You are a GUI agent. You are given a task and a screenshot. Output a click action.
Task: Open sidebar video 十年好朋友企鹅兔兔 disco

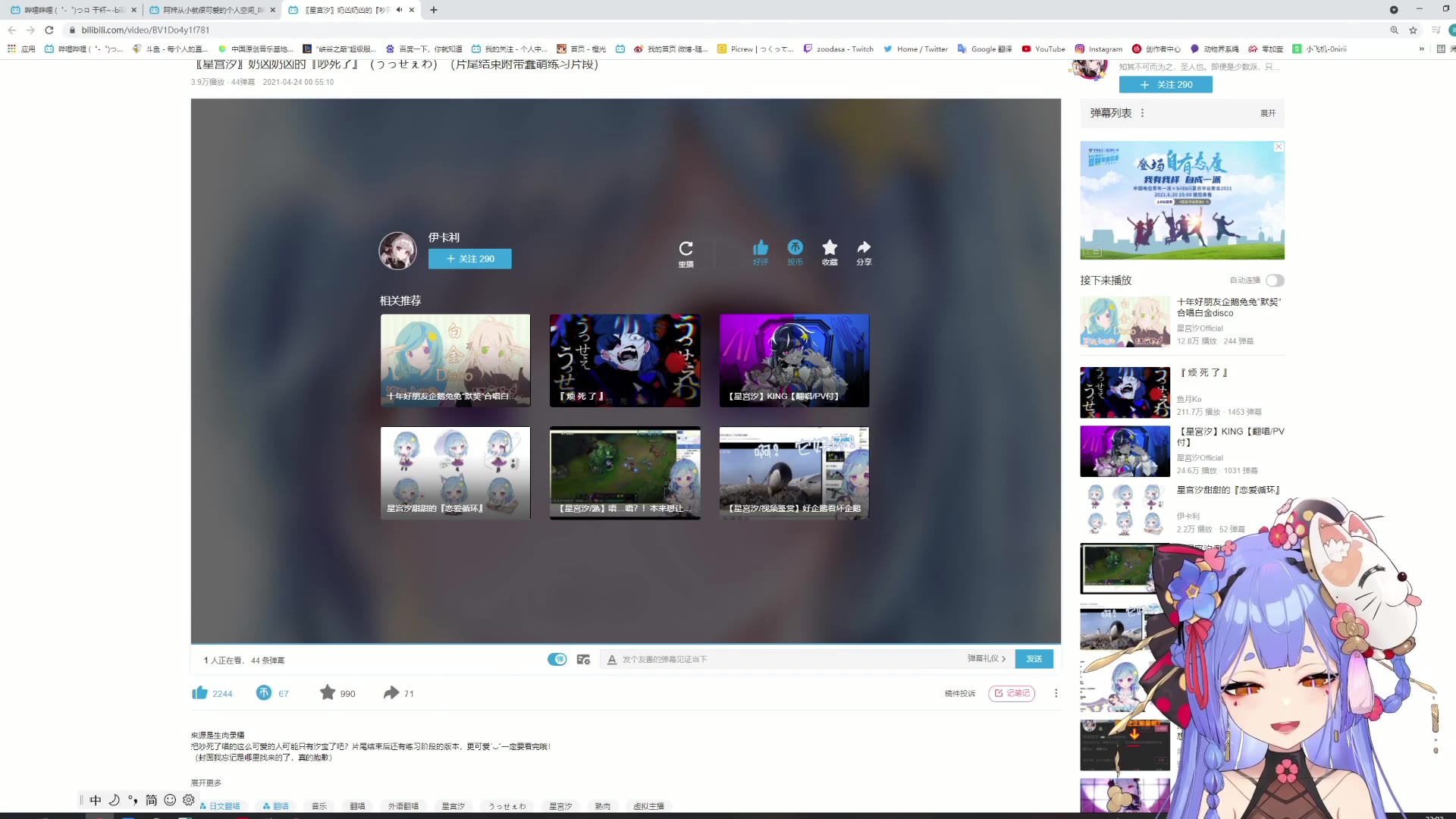1181,322
